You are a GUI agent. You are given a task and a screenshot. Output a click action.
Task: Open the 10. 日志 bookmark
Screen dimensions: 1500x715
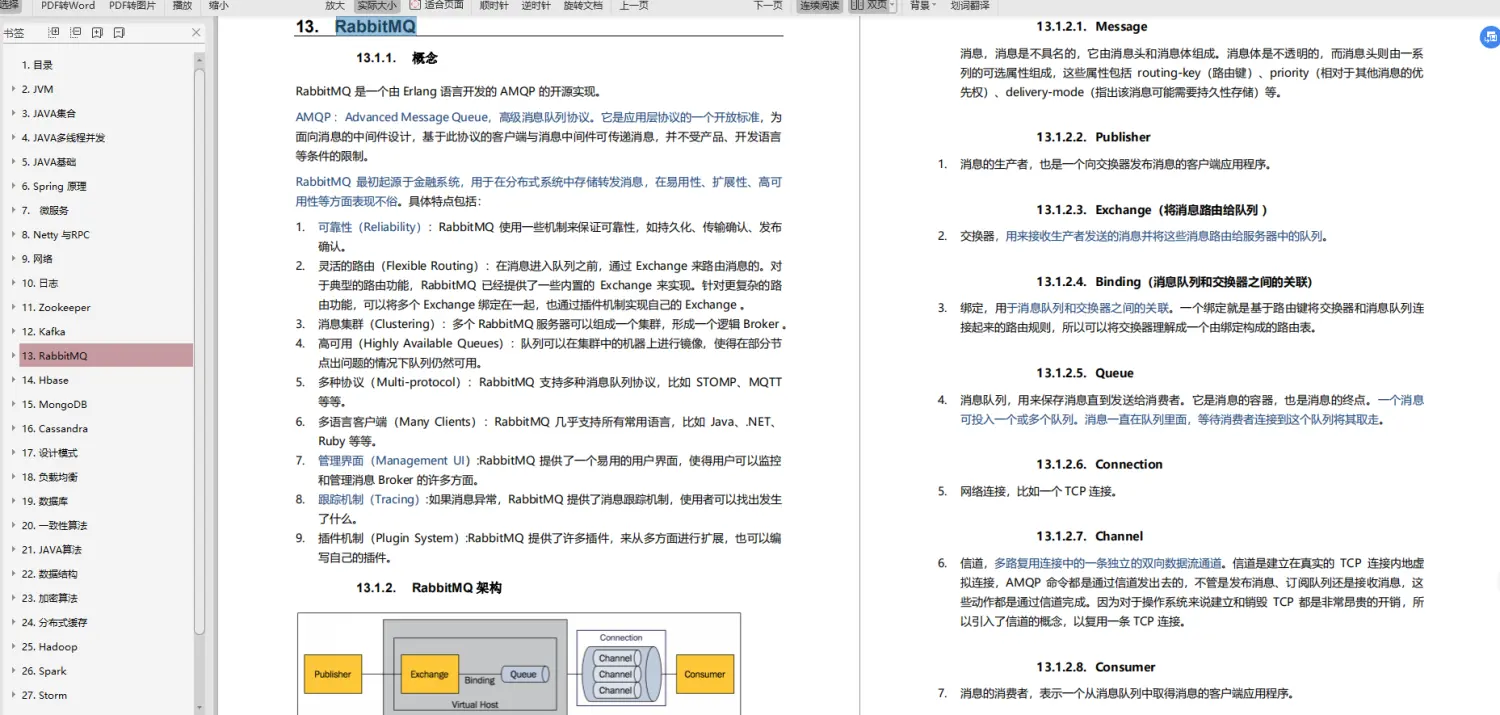pyautogui.click(x=40, y=283)
